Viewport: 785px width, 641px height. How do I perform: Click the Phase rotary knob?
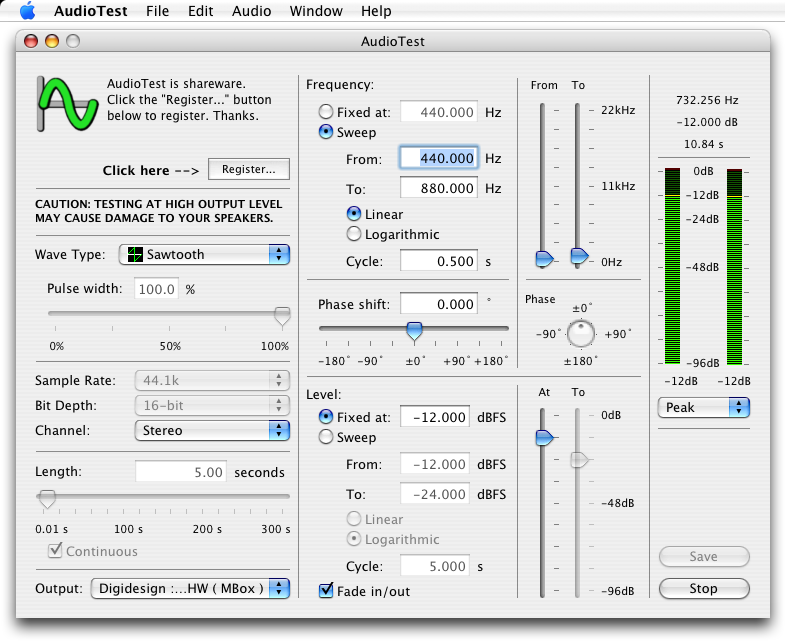coord(580,335)
